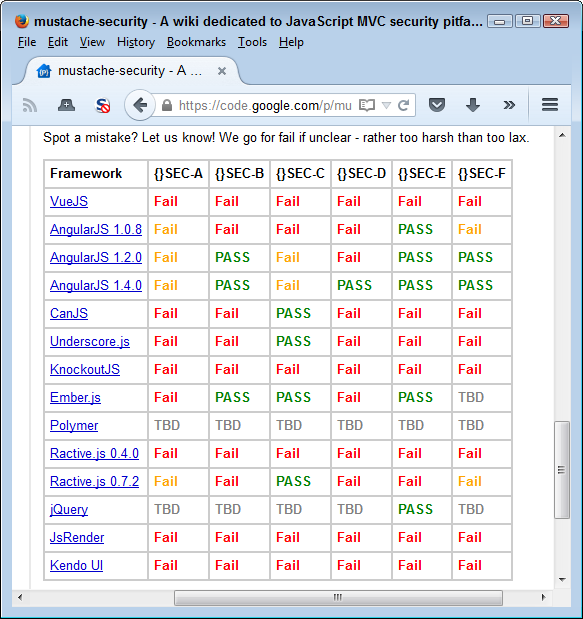Open the Polymer link
583x619 pixels.
74,426
